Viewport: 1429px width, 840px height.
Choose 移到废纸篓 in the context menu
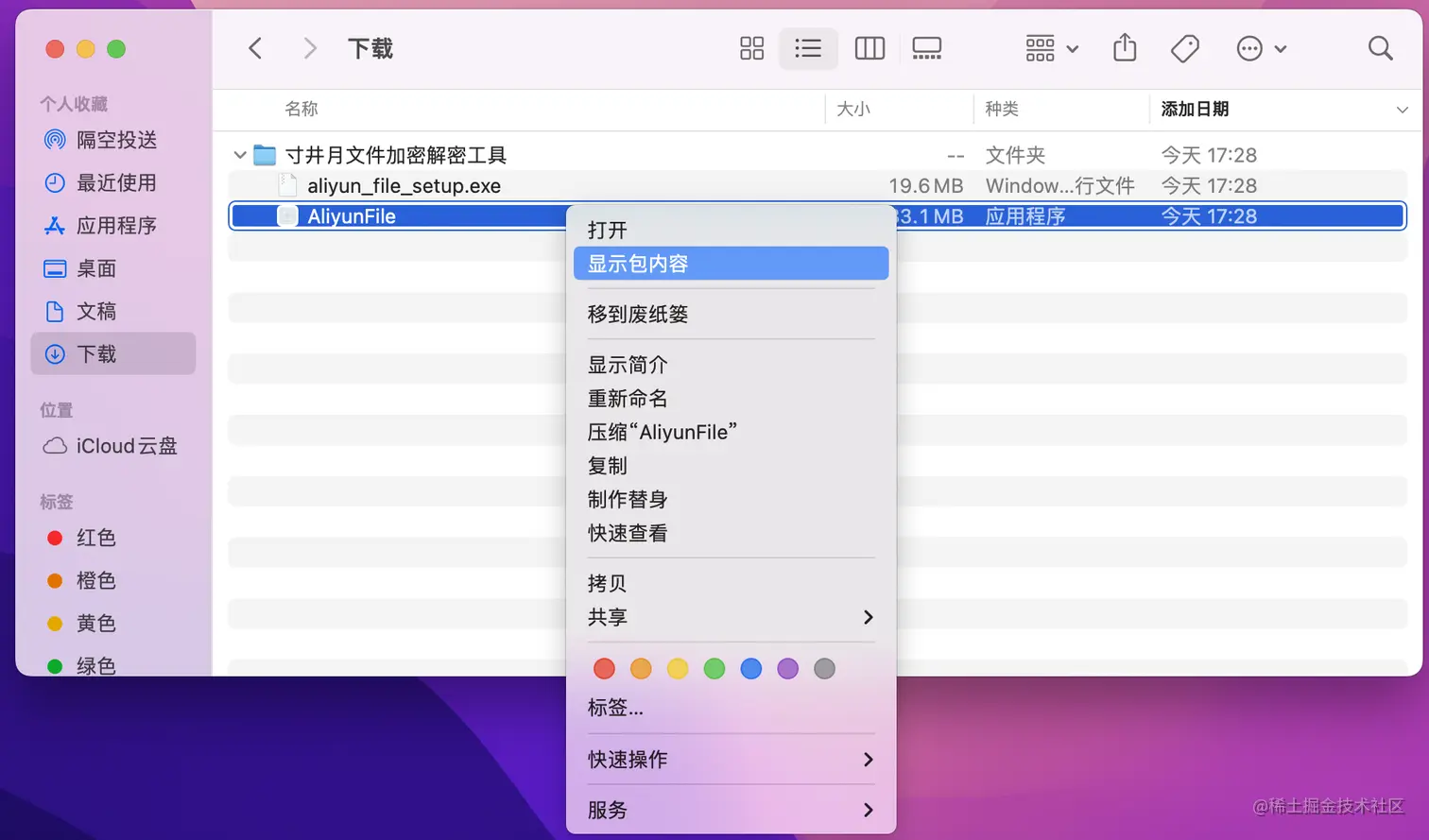[x=731, y=314]
